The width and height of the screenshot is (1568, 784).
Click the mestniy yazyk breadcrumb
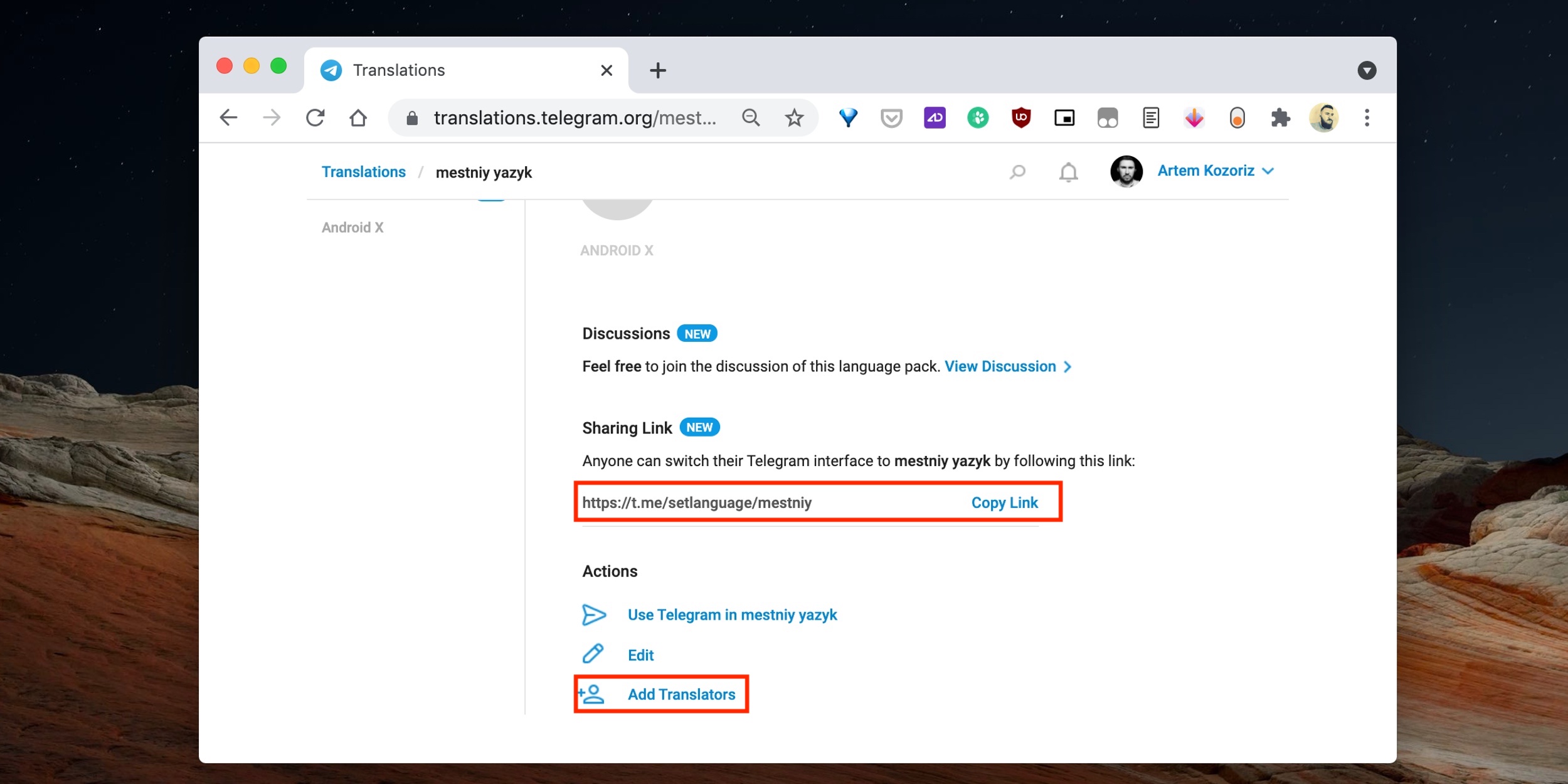[484, 172]
